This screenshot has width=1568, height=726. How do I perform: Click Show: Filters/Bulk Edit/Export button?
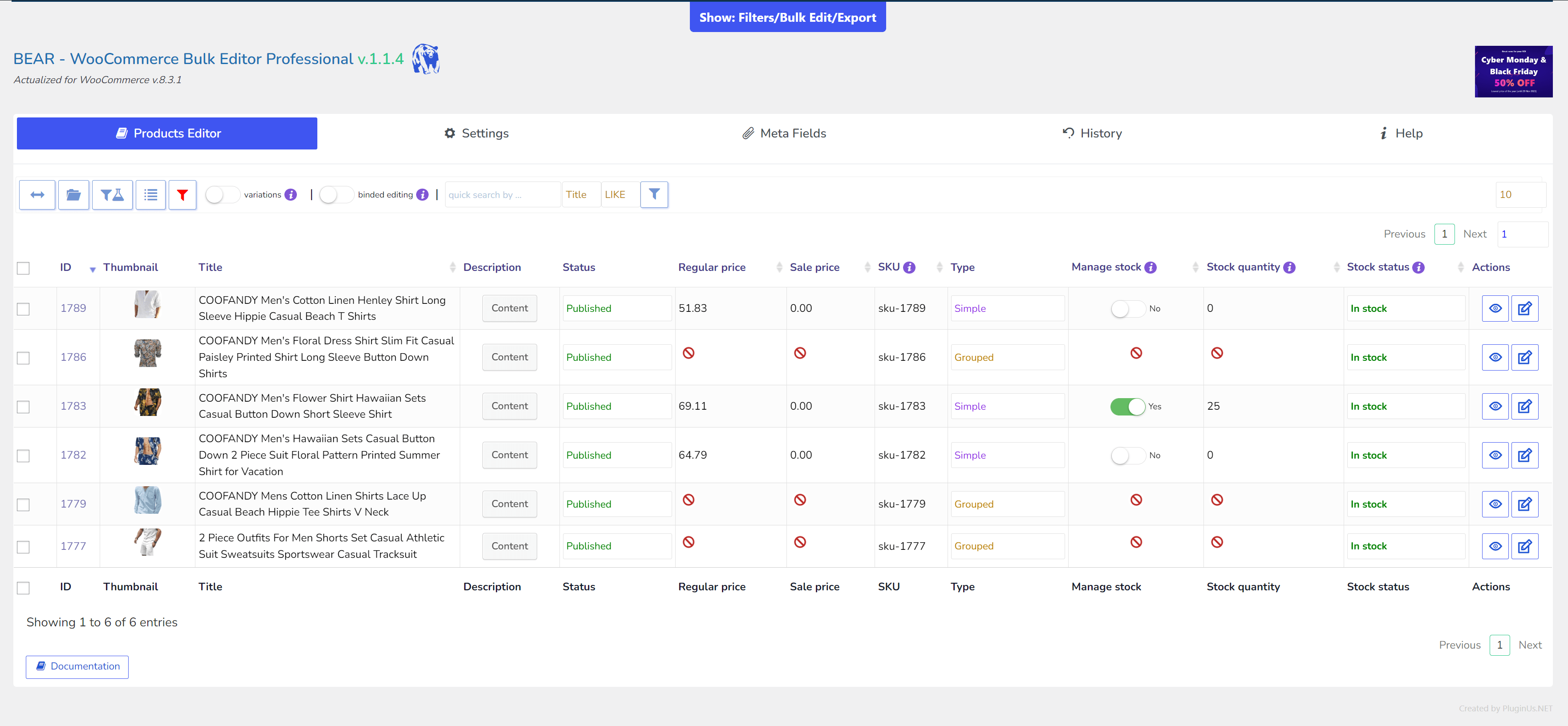(787, 17)
